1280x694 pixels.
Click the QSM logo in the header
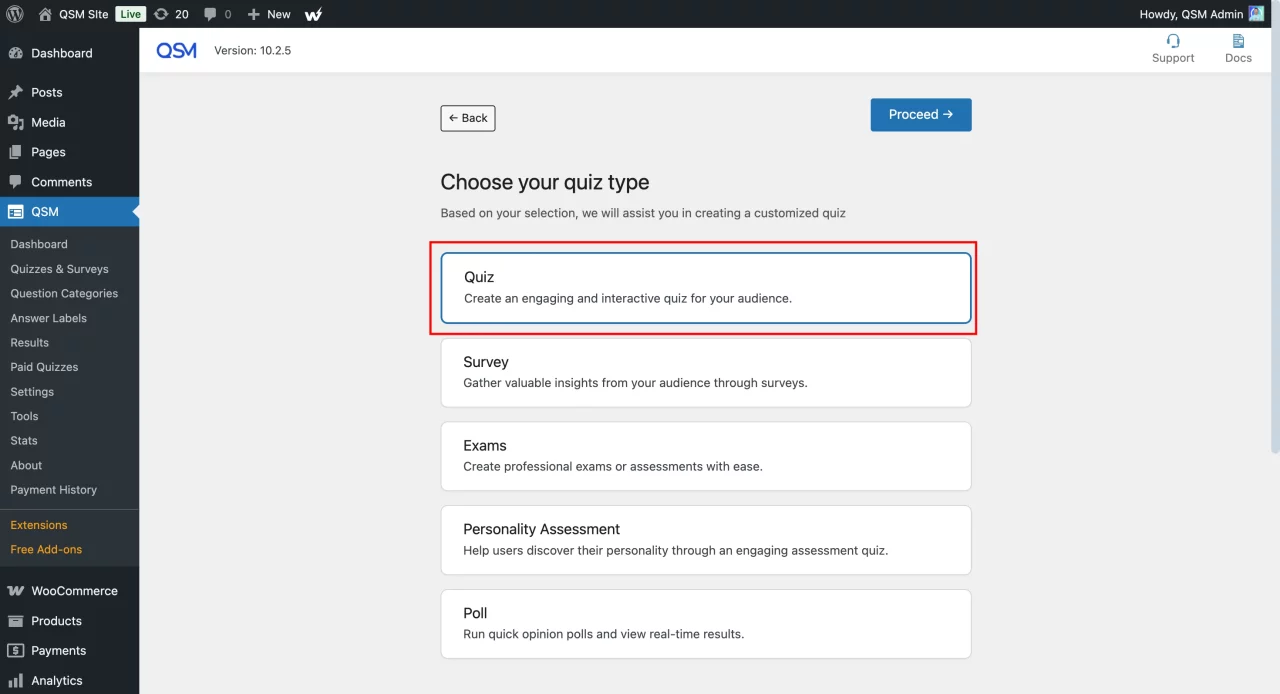(x=176, y=49)
